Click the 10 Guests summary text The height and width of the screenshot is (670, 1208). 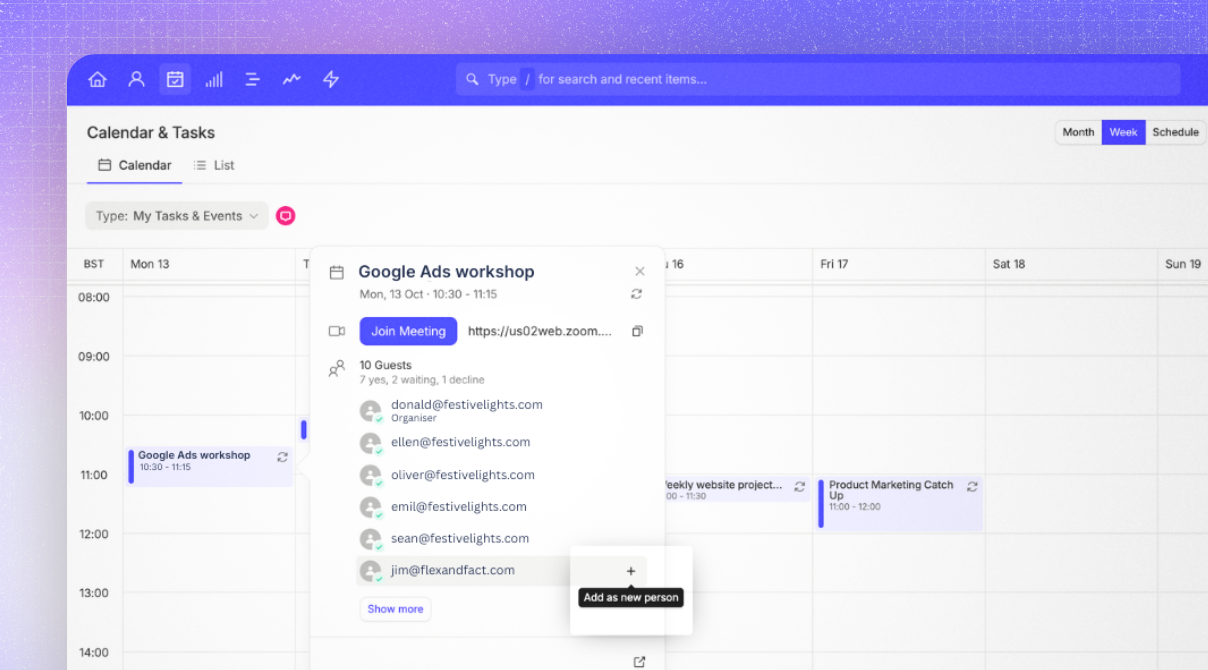point(385,365)
